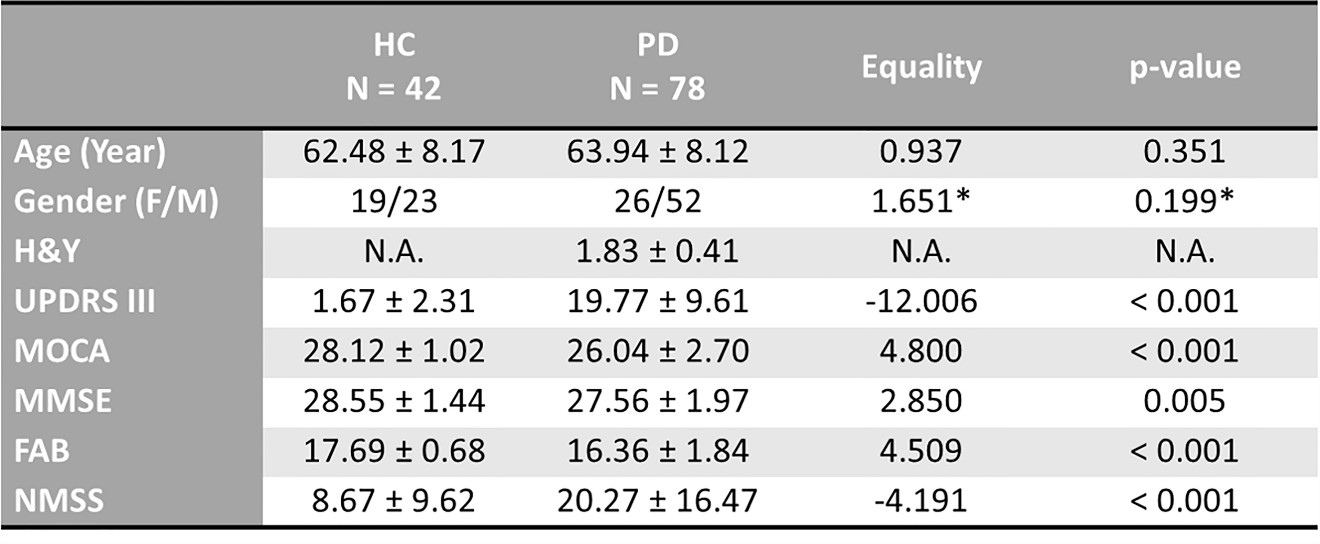Click the 17.69 ± 0.68 FAB cell
The image size is (1320, 544).
pos(394,450)
